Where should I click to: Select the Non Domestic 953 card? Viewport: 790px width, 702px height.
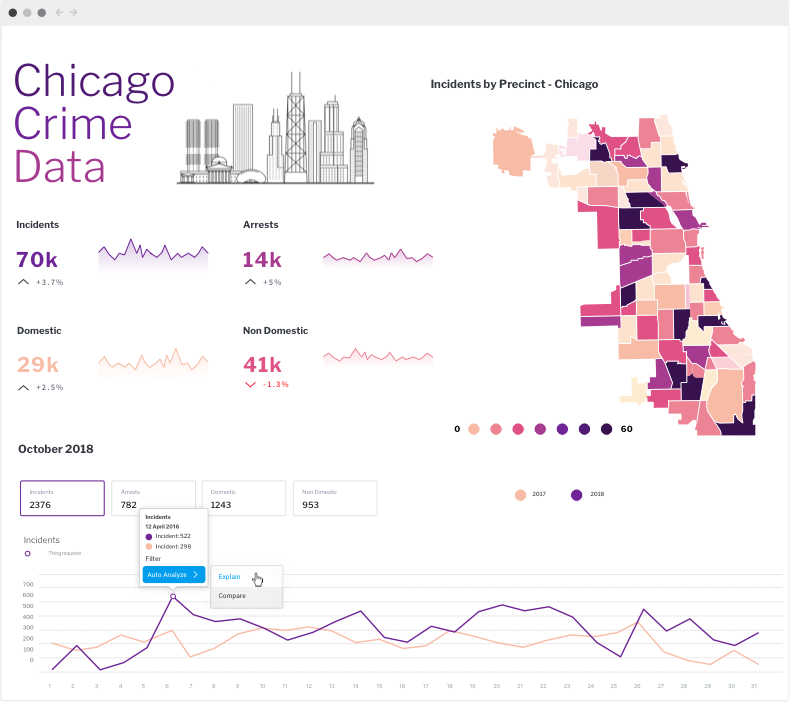(335, 498)
